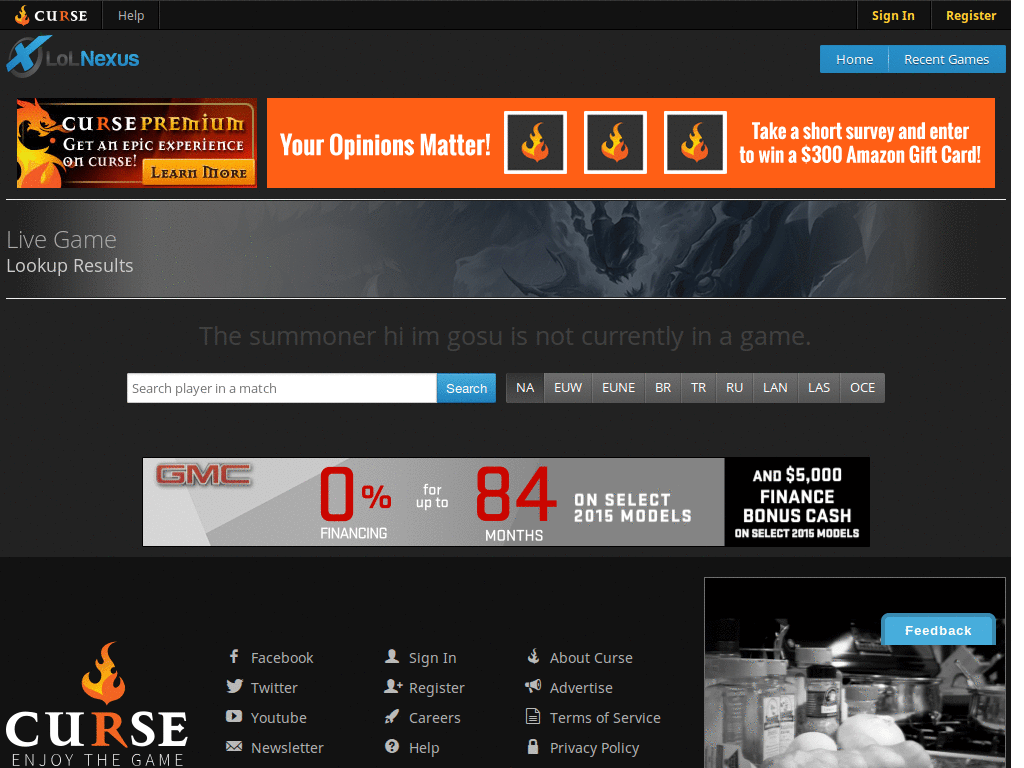The height and width of the screenshot is (768, 1024).
Task: Click the Newsletter envelope icon
Action: pos(234,746)
